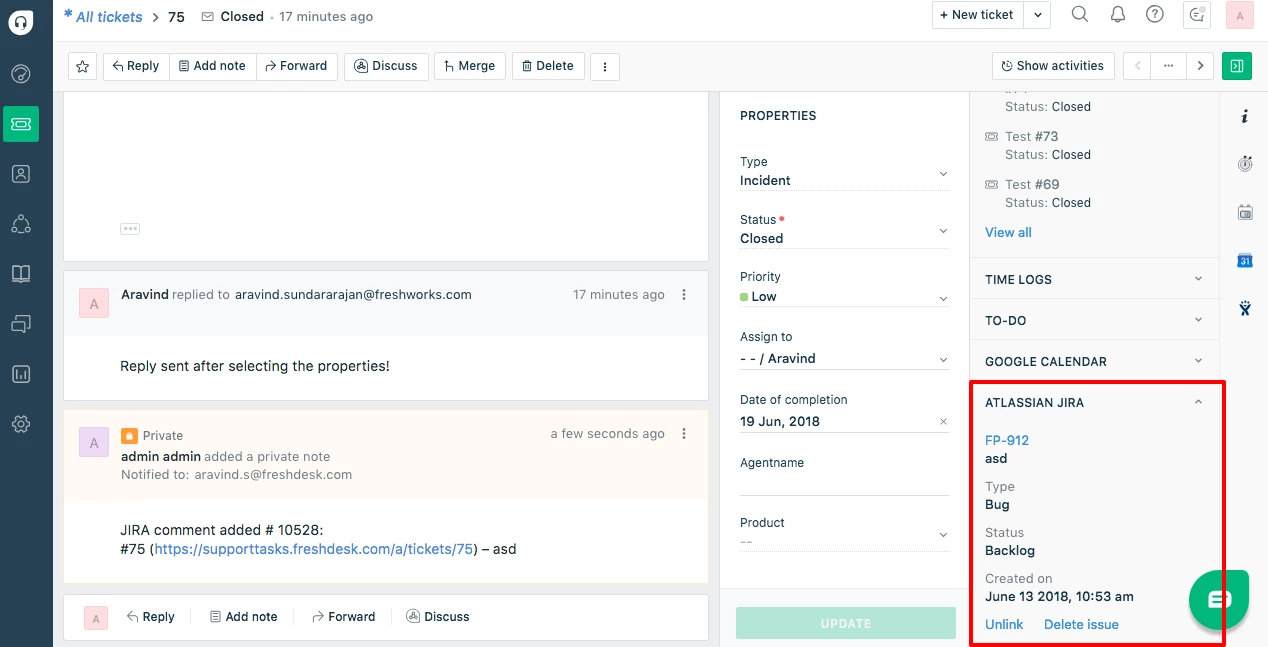This screenshot has height=647, width=1268.
Task: Collapse the ATLASSIAN JIRA section
Action: click(x=1198, y=403)
